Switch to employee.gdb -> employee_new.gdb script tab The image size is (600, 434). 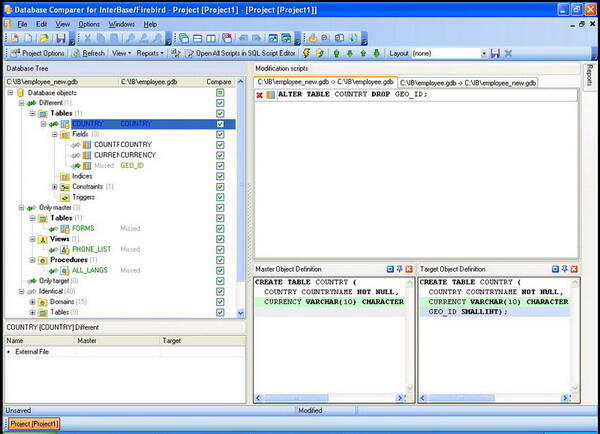pyautogui.click(x=468, y=83)
